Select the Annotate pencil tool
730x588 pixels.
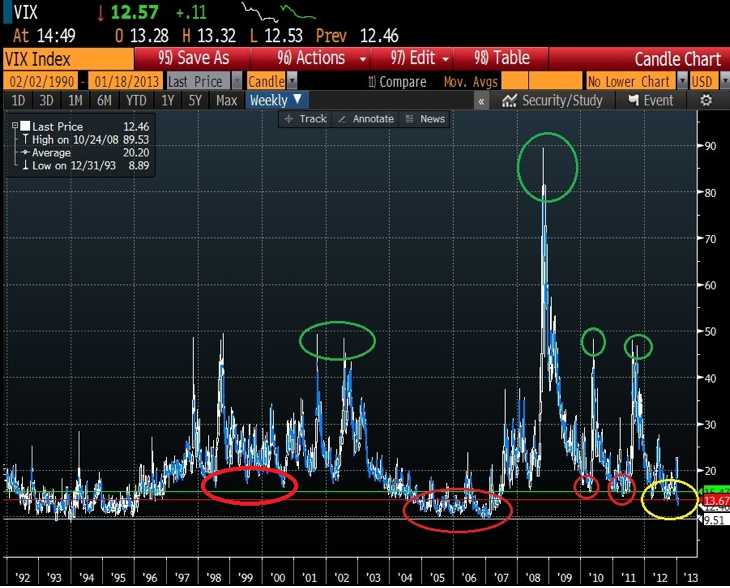[366, 119]
